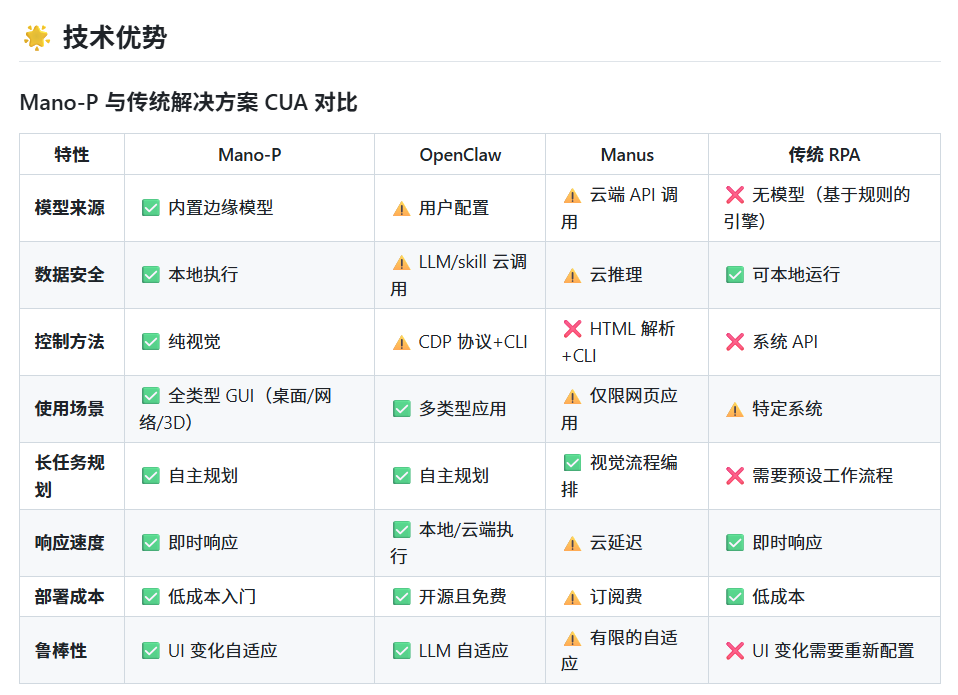Select the 长任务规划 row label
958x695 pixels.
pos(70,476)
